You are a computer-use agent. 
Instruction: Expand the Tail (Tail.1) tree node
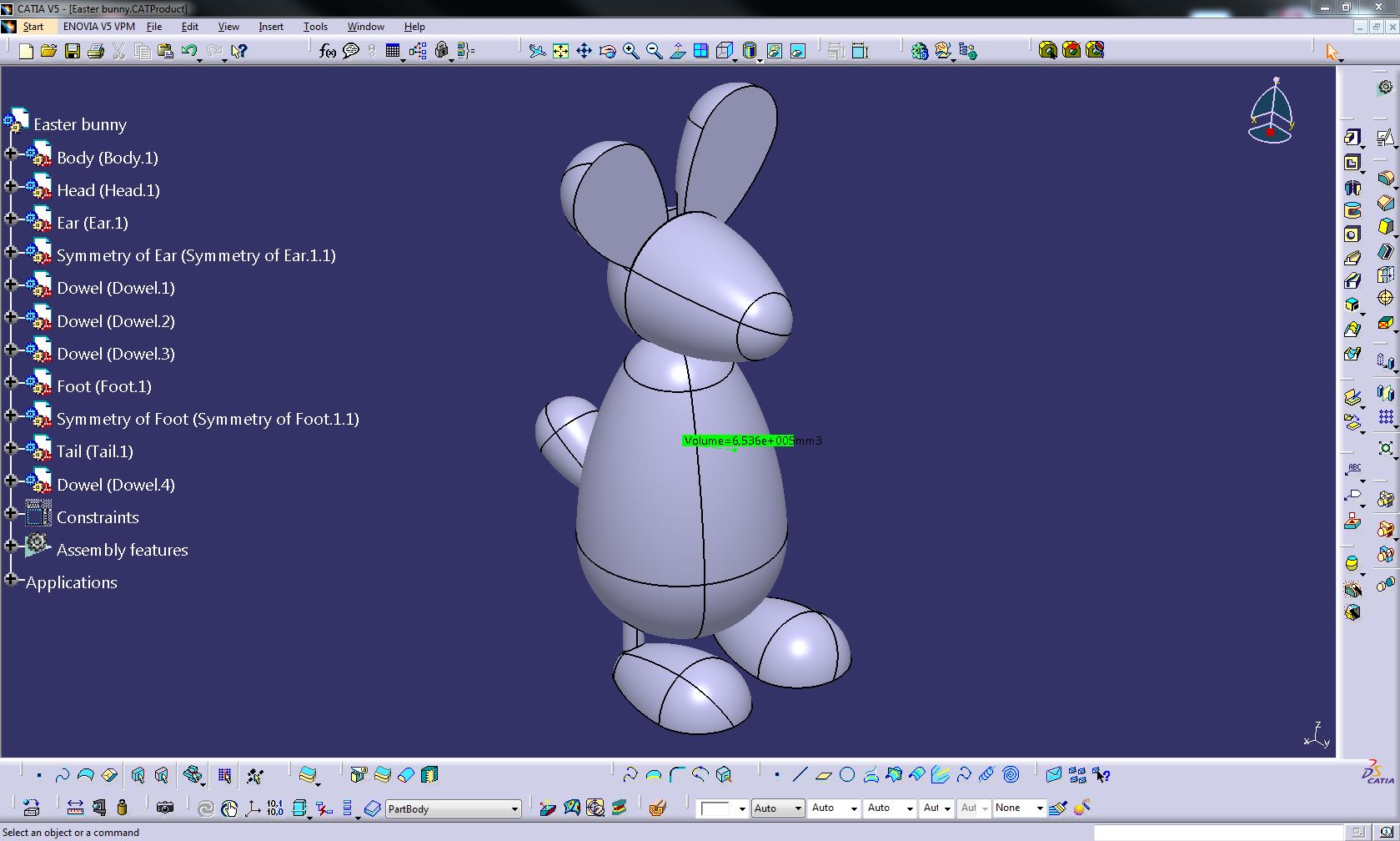click(x=11, y=447)
